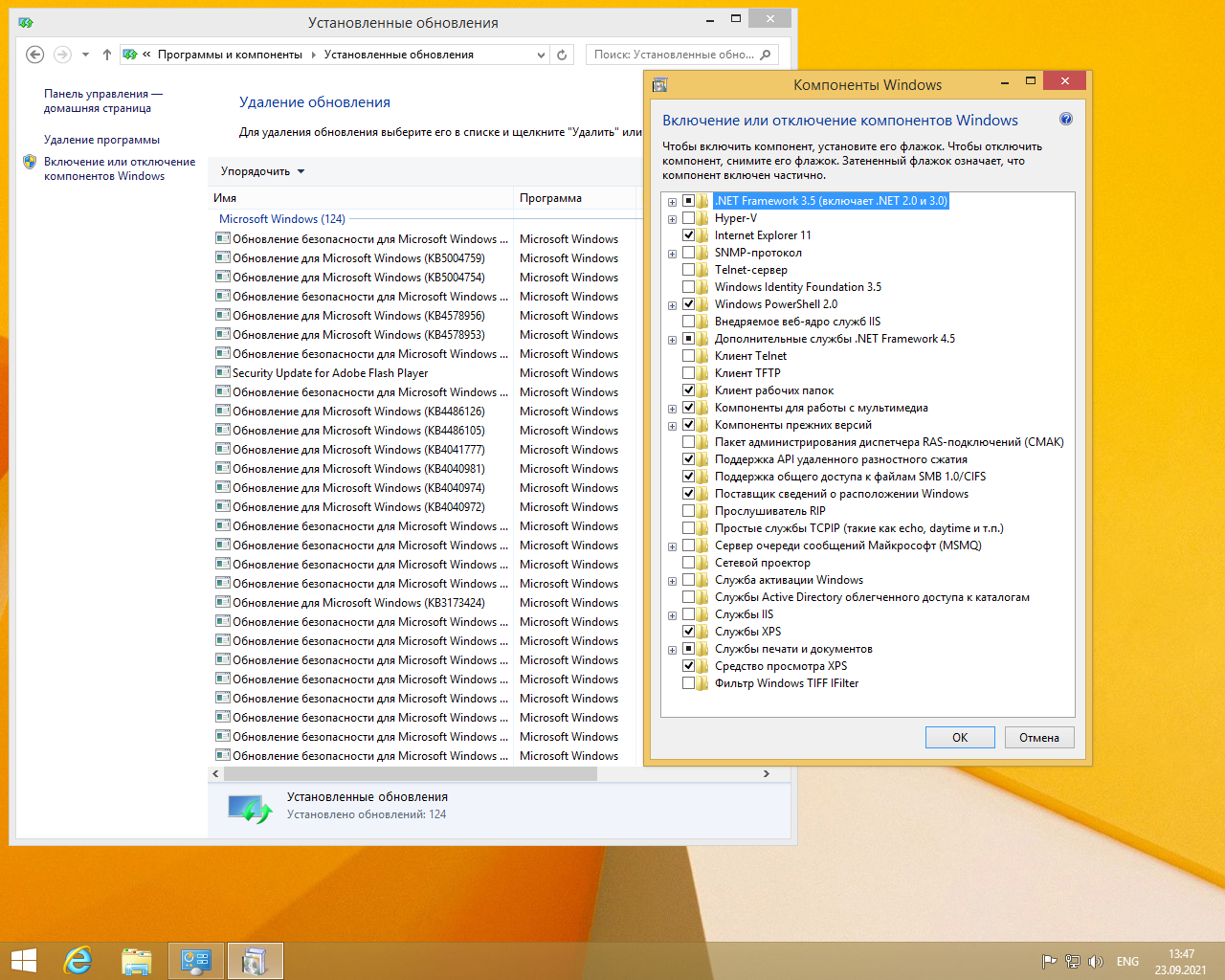Uncheck the Internet Explorer 11 checkbox
Screen dimensions: 1225x980
pyautogui.click(x=688, y=235)
